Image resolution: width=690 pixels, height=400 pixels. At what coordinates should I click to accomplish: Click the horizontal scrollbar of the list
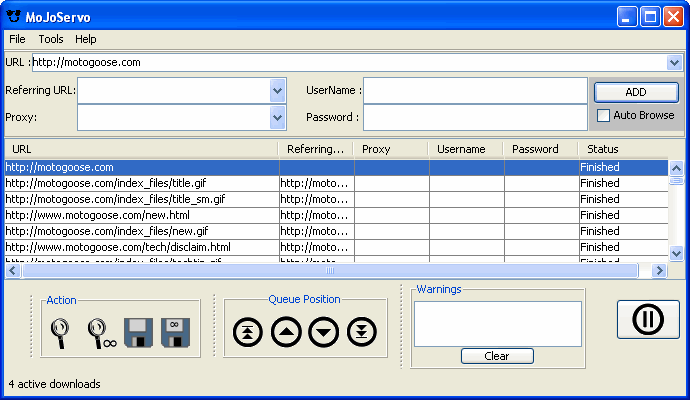330,271
